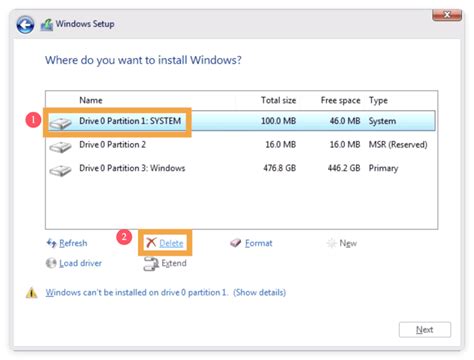Screen dimensions: 474x360
Task: Click the 446.2 GB free space cell
Action: [344, 168]
